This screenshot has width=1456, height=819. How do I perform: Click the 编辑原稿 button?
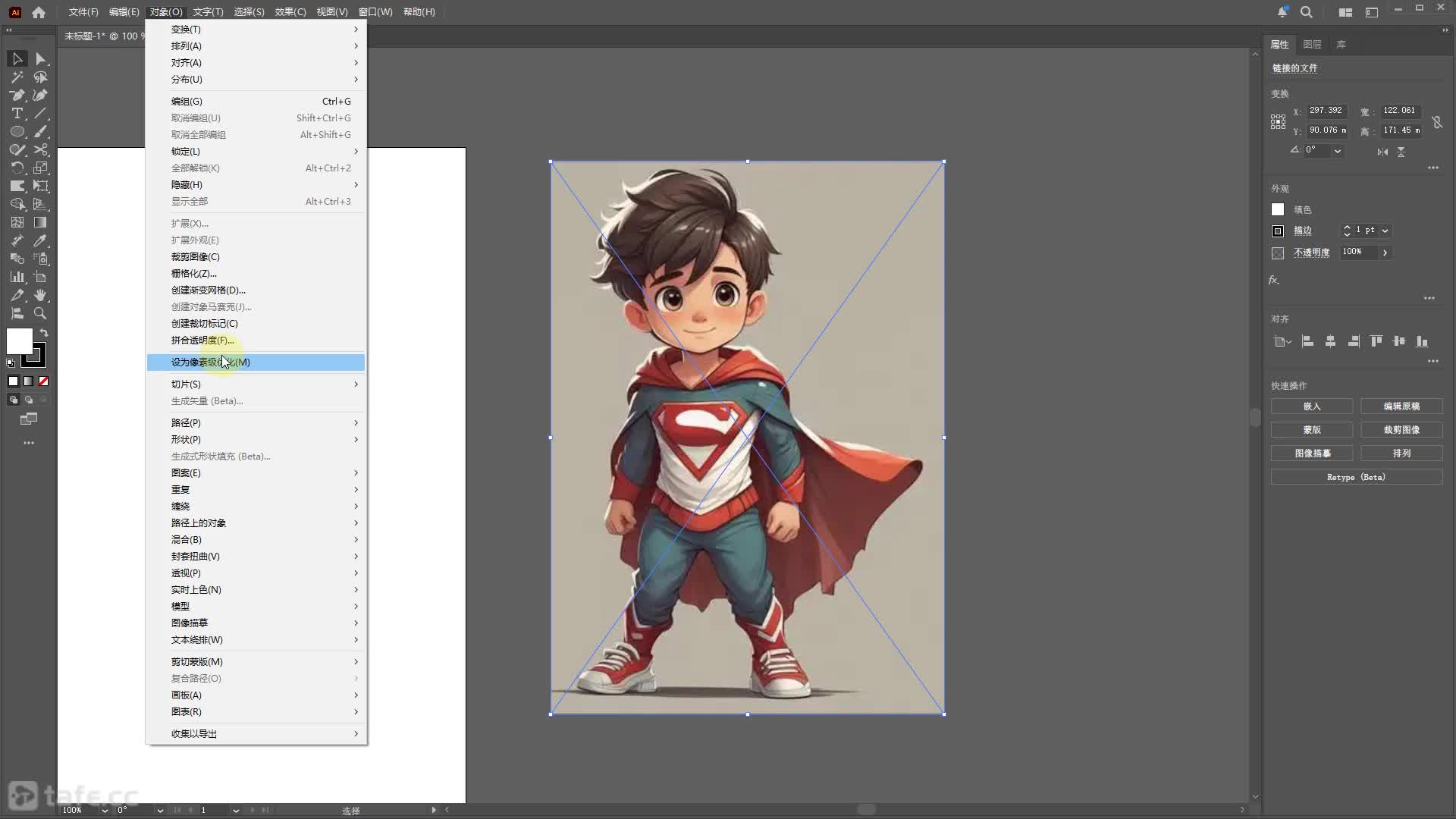1401,406
